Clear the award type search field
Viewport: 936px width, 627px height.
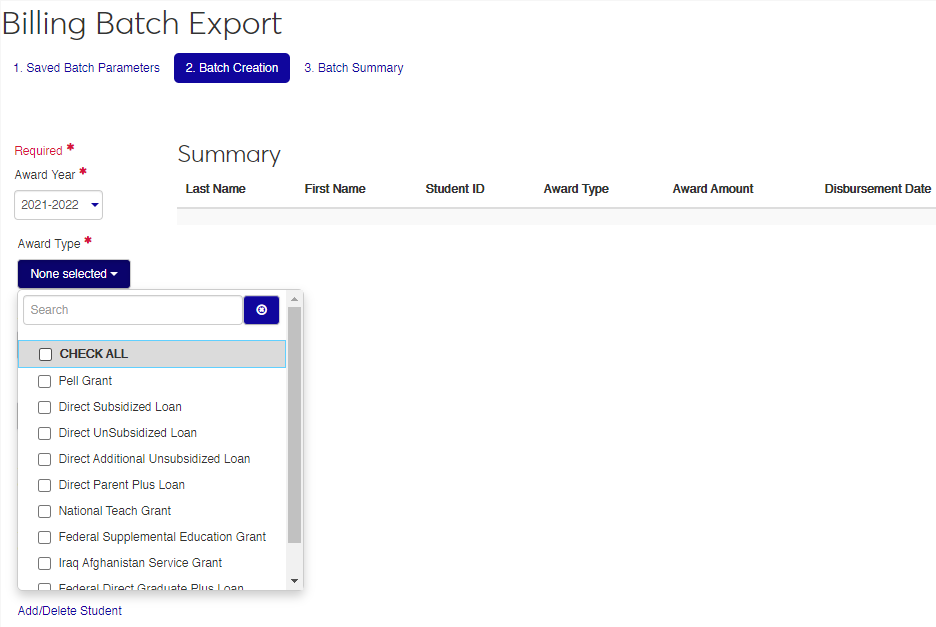point(261,310)
